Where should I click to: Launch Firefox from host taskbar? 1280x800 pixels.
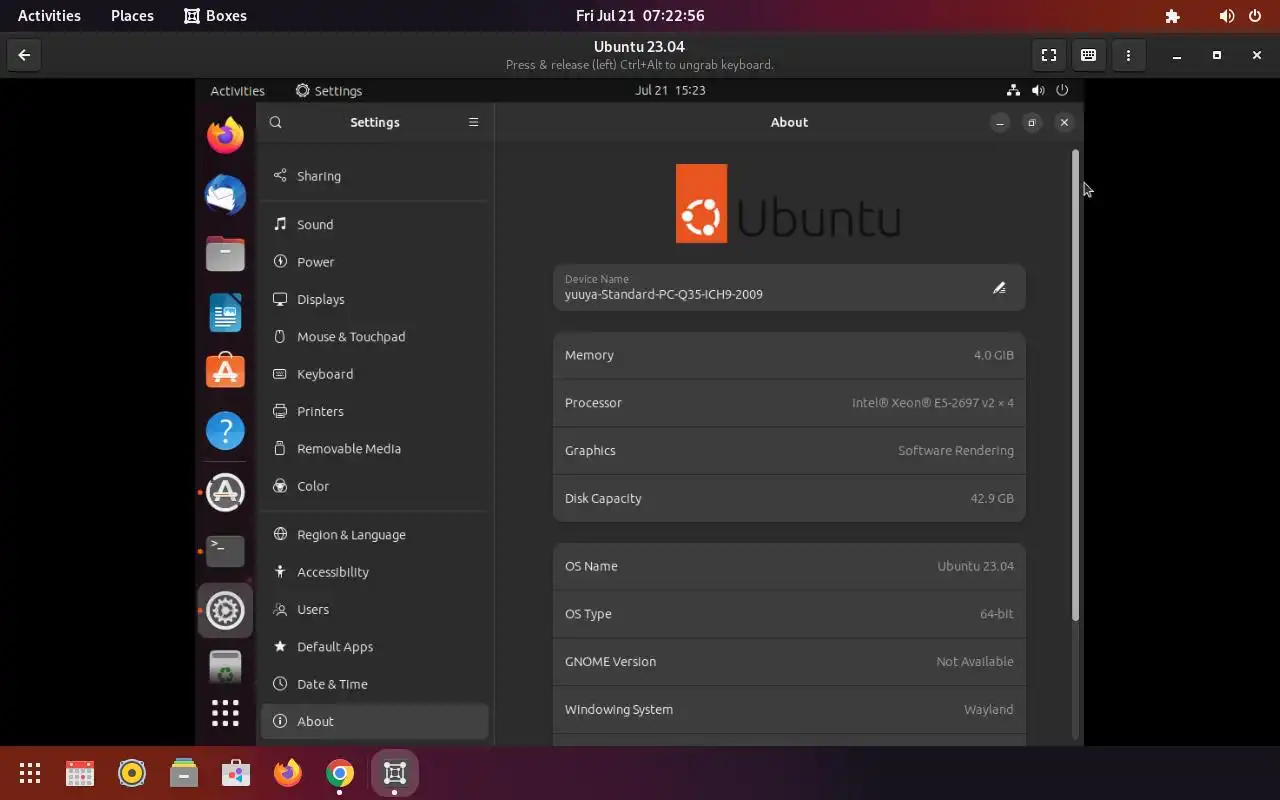[288, 773]
